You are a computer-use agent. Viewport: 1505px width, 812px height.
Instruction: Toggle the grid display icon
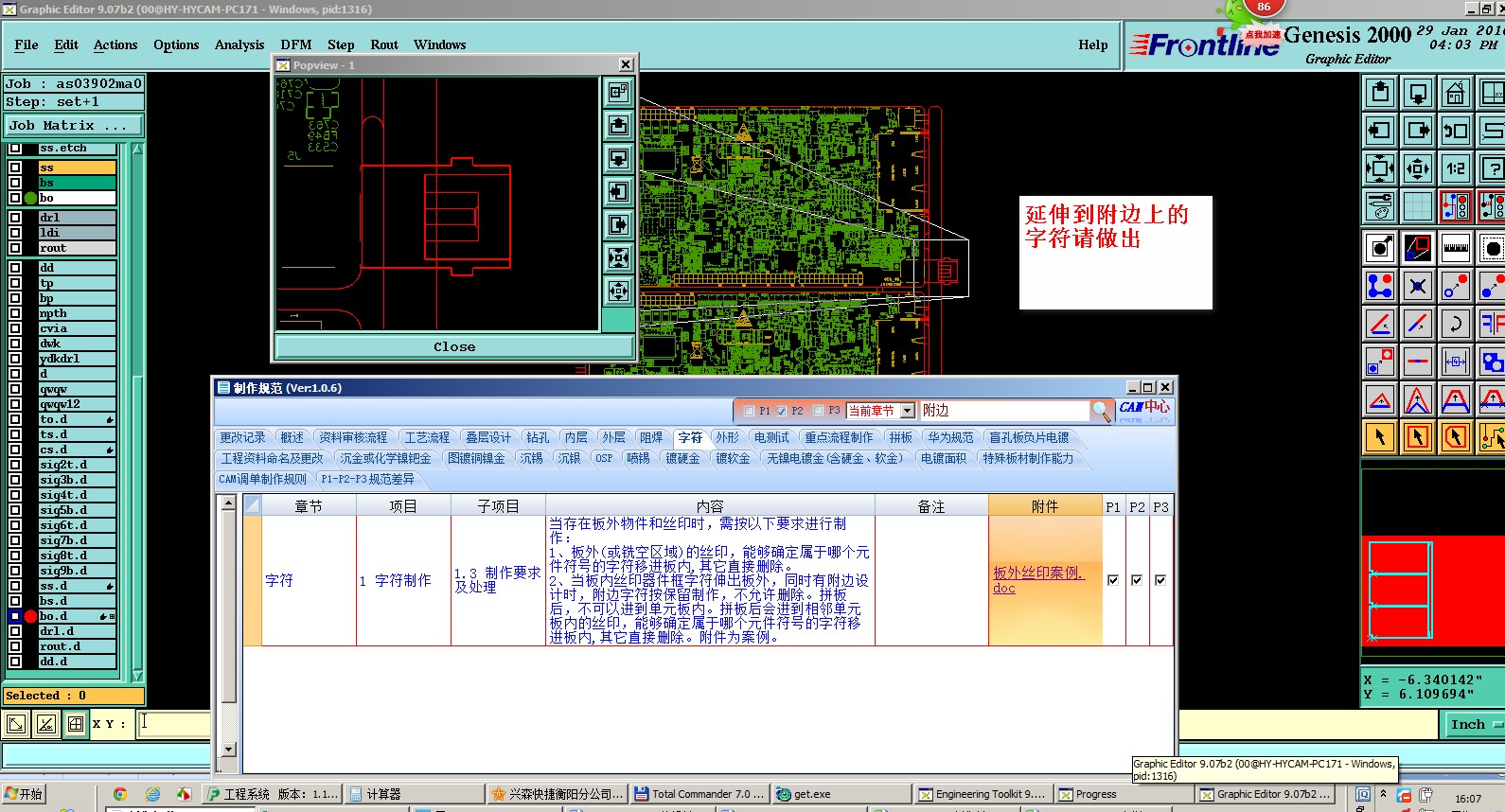[x=1418, y=205]
